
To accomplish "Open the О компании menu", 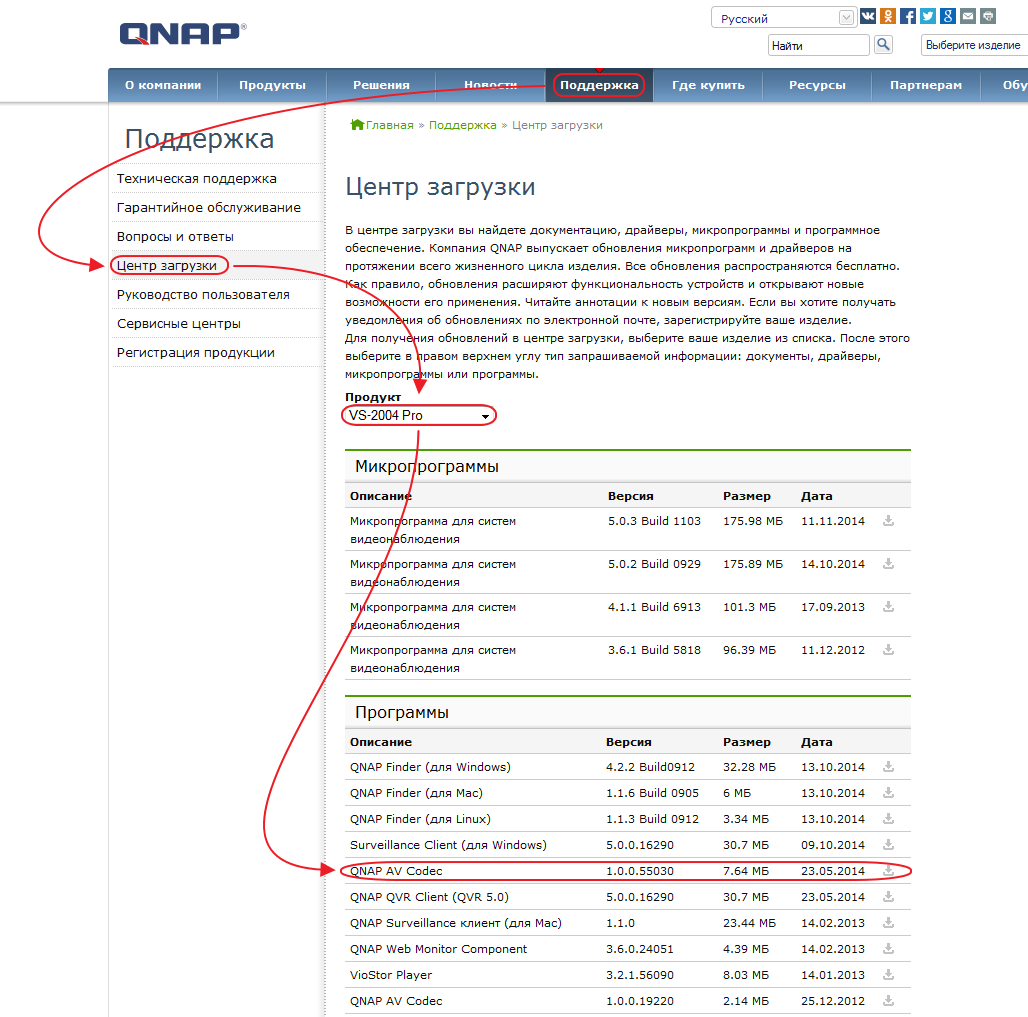I will tap(163, 85).
